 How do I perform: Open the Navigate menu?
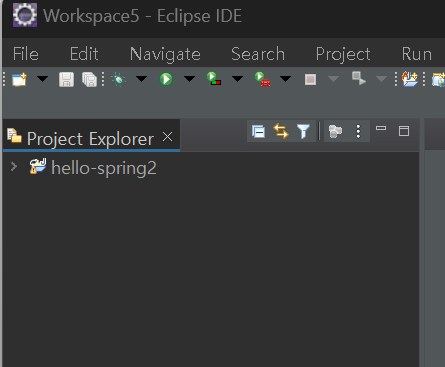point(165,54)
